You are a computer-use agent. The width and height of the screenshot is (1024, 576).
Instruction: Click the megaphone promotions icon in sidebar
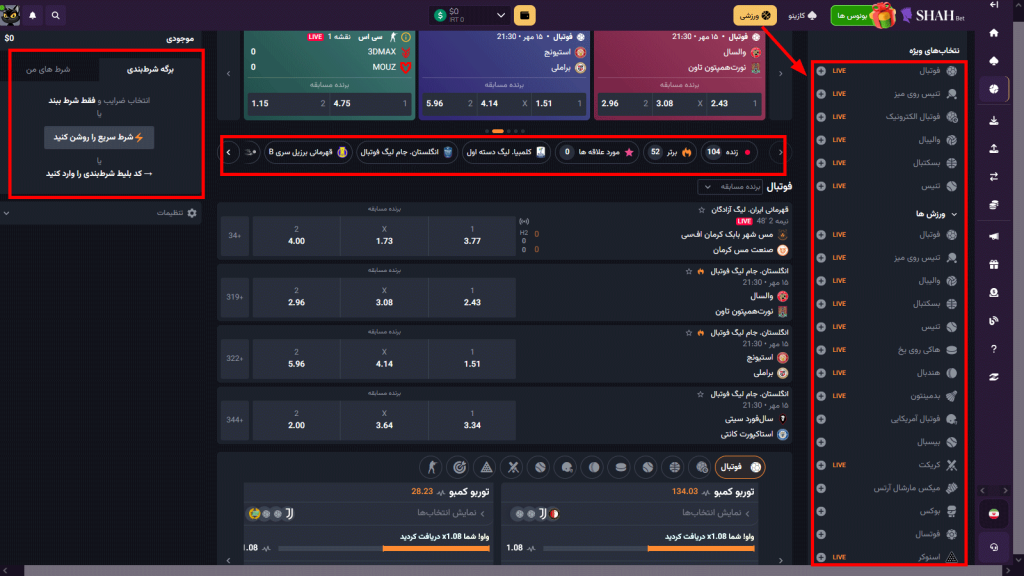[993, 237]
